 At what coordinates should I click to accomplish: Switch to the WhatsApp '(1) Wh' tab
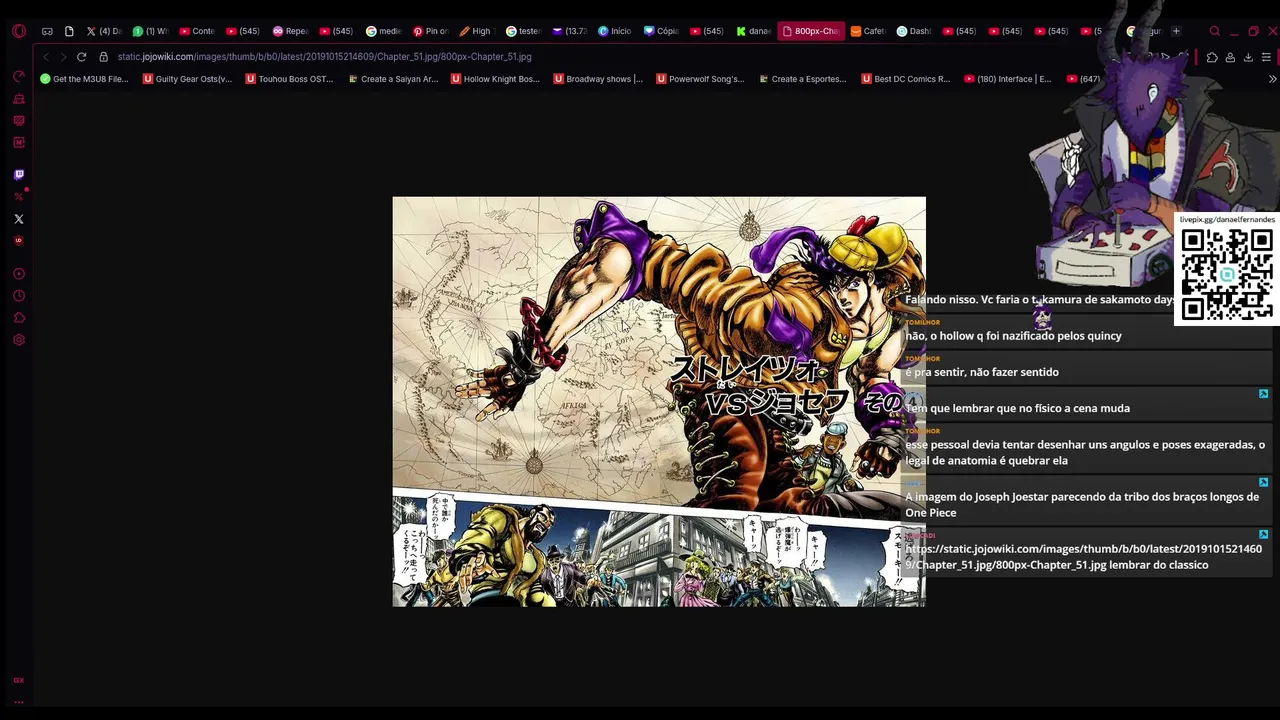pos(150,31)
